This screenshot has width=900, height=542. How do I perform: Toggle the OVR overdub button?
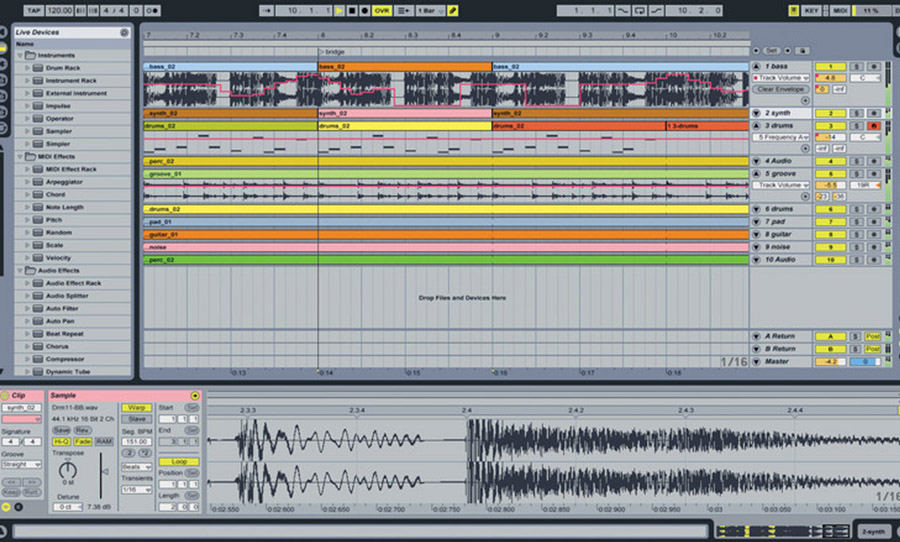(382, 10)
